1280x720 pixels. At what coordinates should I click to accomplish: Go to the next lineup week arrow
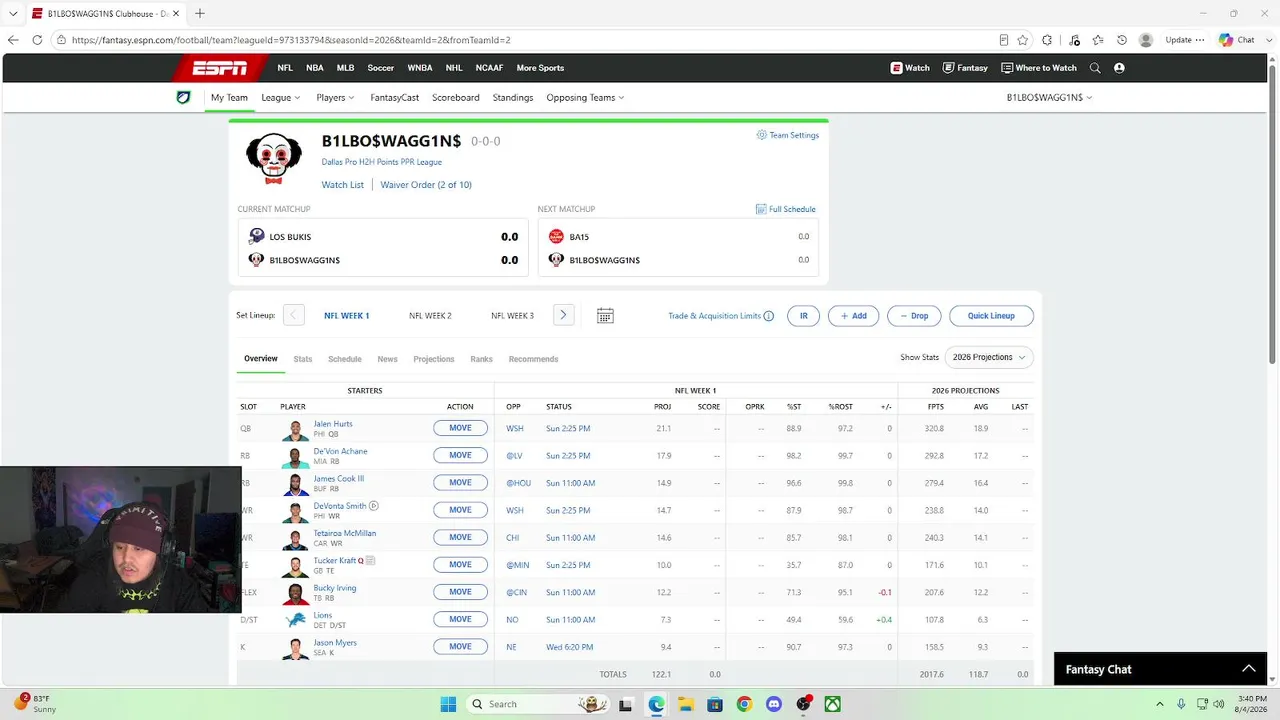(563, 315)
